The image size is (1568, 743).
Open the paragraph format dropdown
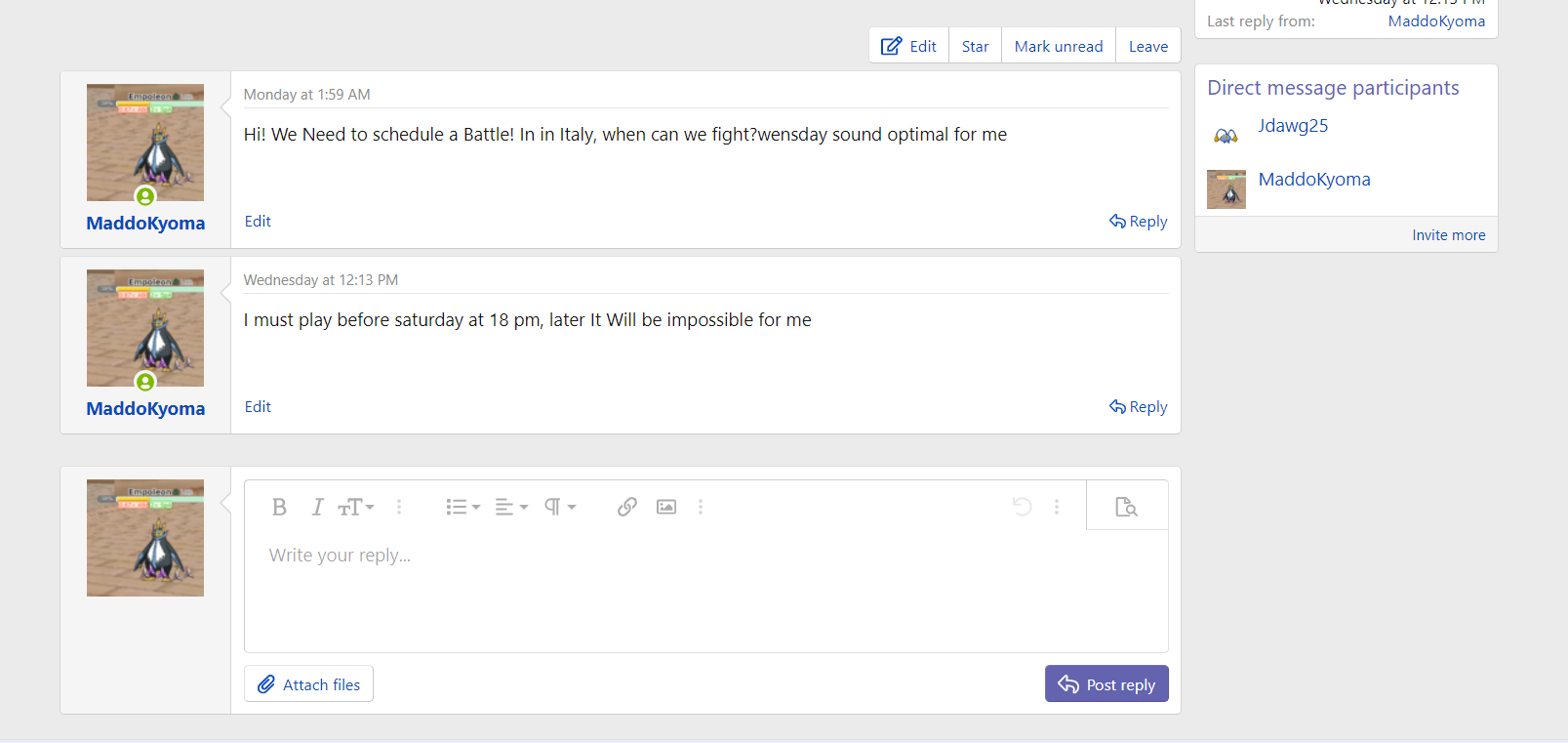point(560,507)
